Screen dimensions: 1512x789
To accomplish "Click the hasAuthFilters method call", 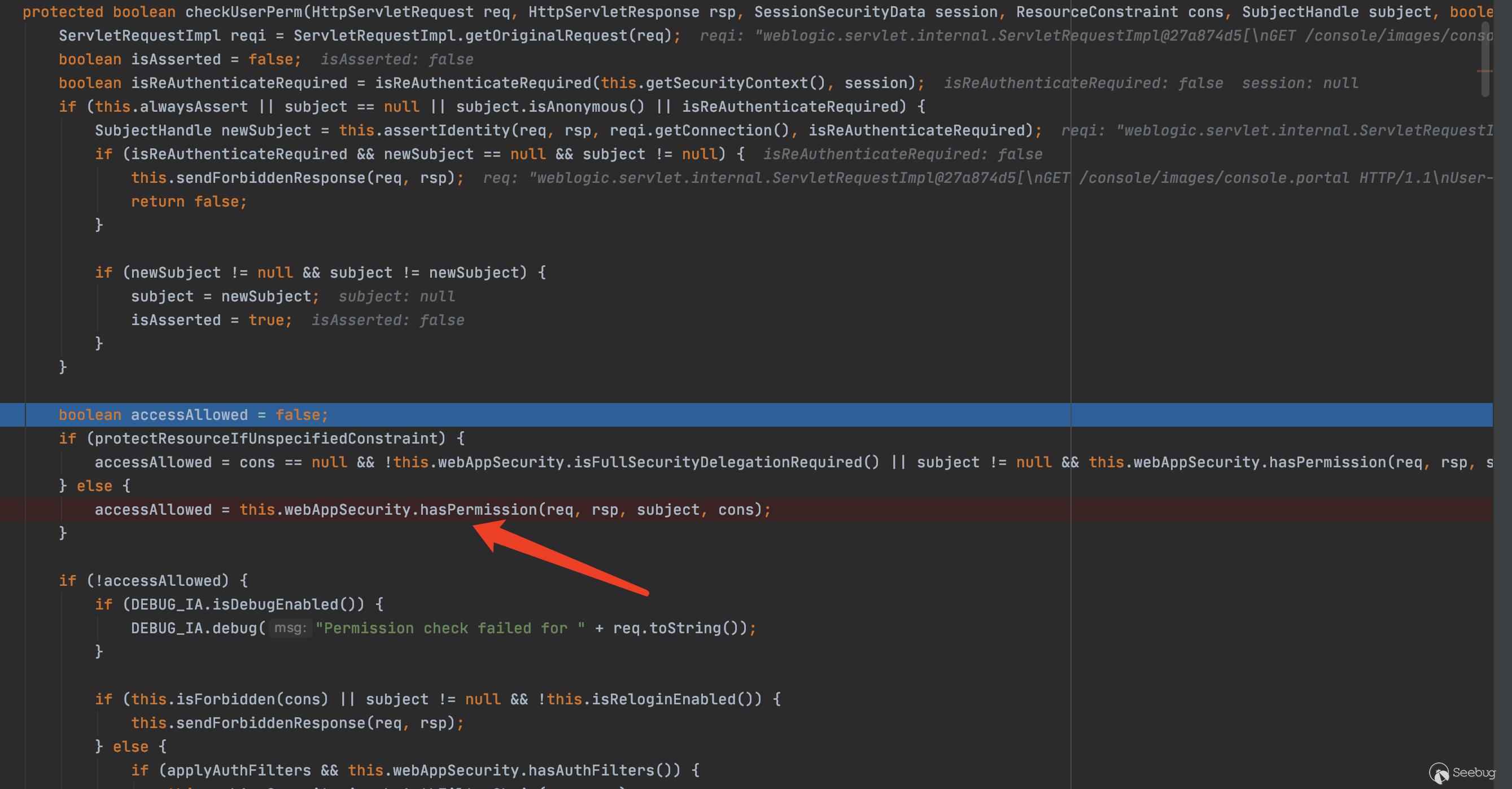I will pos(591,770).
